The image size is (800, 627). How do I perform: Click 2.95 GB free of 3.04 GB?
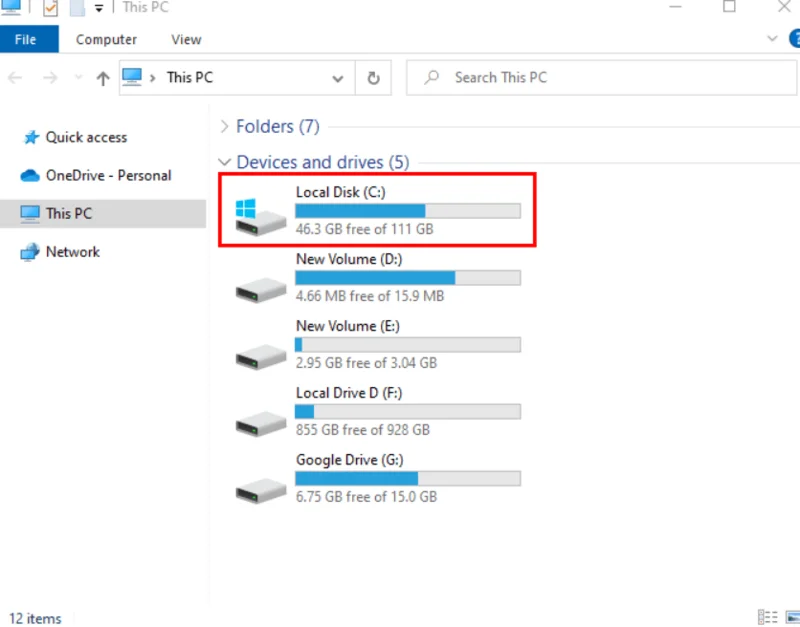(366, 363)
